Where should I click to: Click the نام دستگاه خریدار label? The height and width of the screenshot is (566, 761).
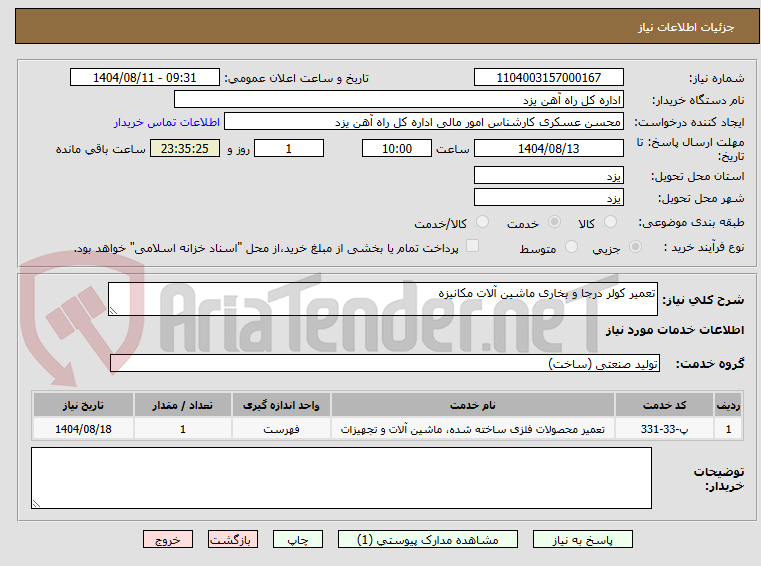(x=698, y=100)
